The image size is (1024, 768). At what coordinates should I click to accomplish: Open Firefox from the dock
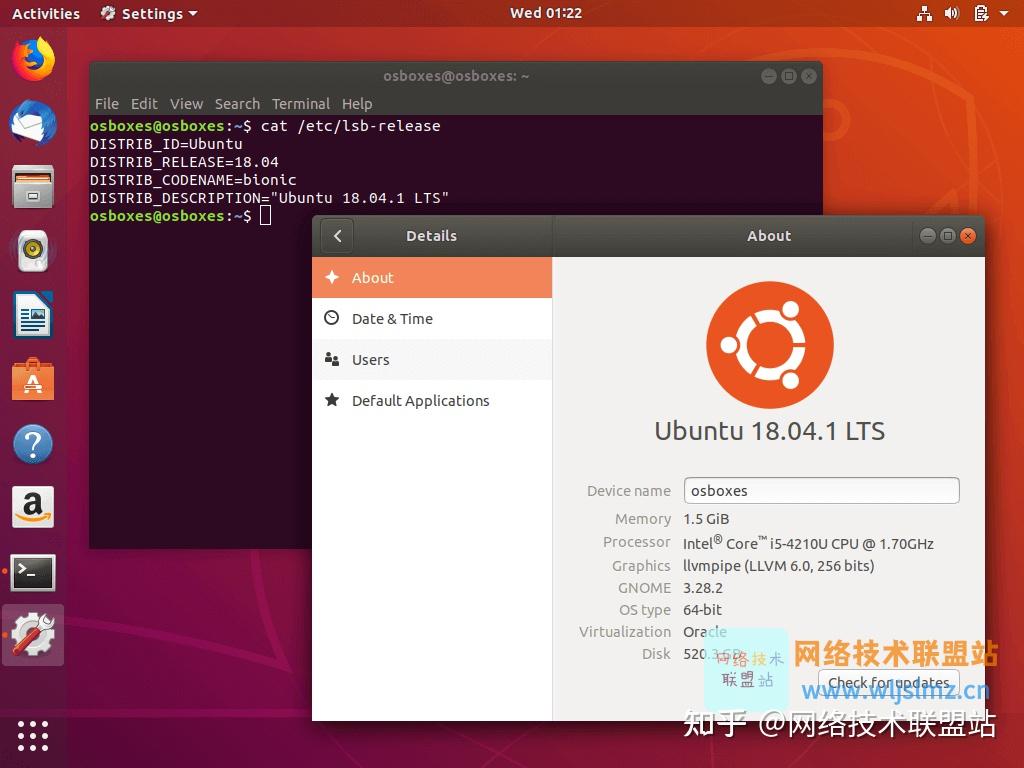[x=33, y=60]
